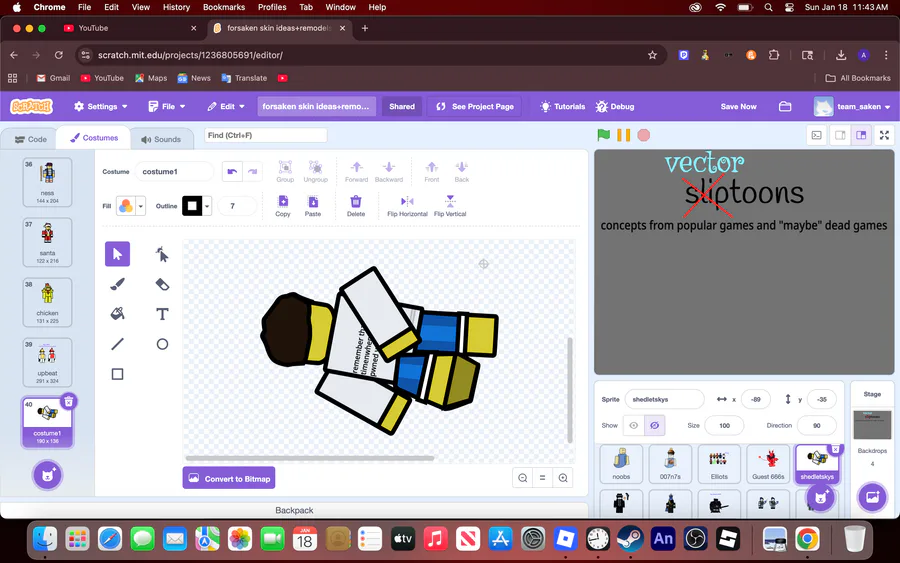This screenshot has width=900, height=563.
Task: Activate the Select arrow tool
Action: pos(117,254)
